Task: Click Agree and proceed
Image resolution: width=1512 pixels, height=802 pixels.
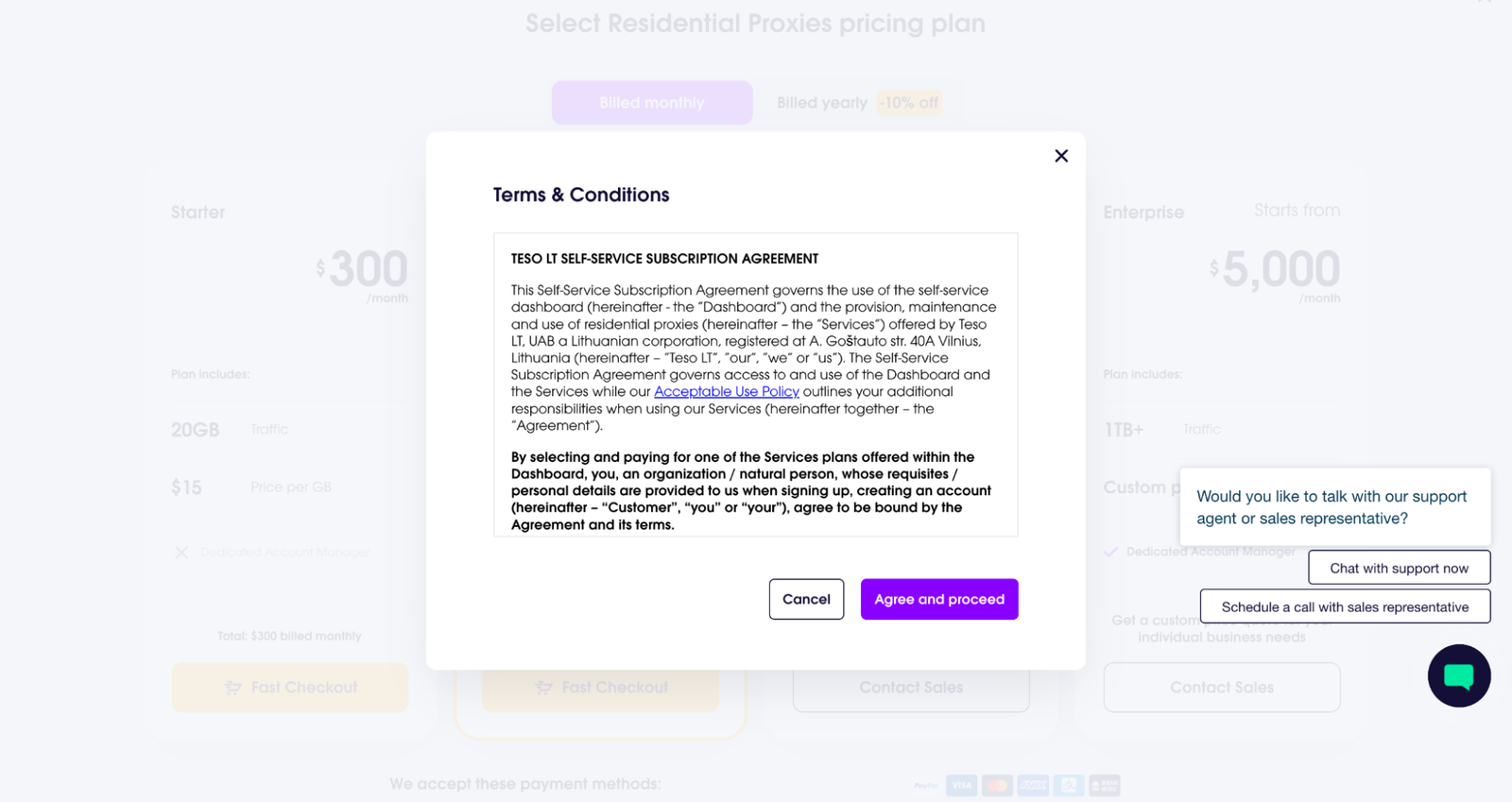Action: tap(938, 599)
